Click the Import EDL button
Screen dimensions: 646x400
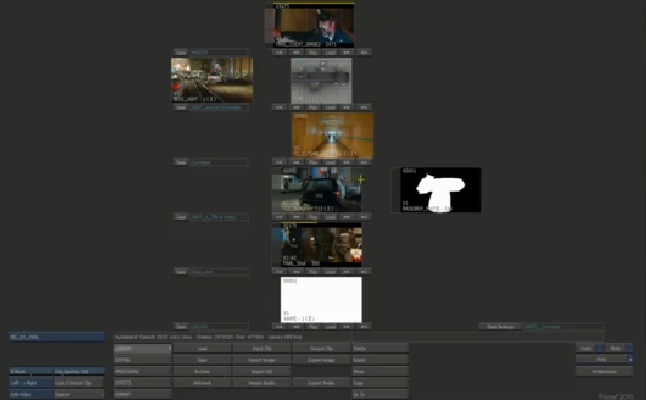[x=262, y=372]
